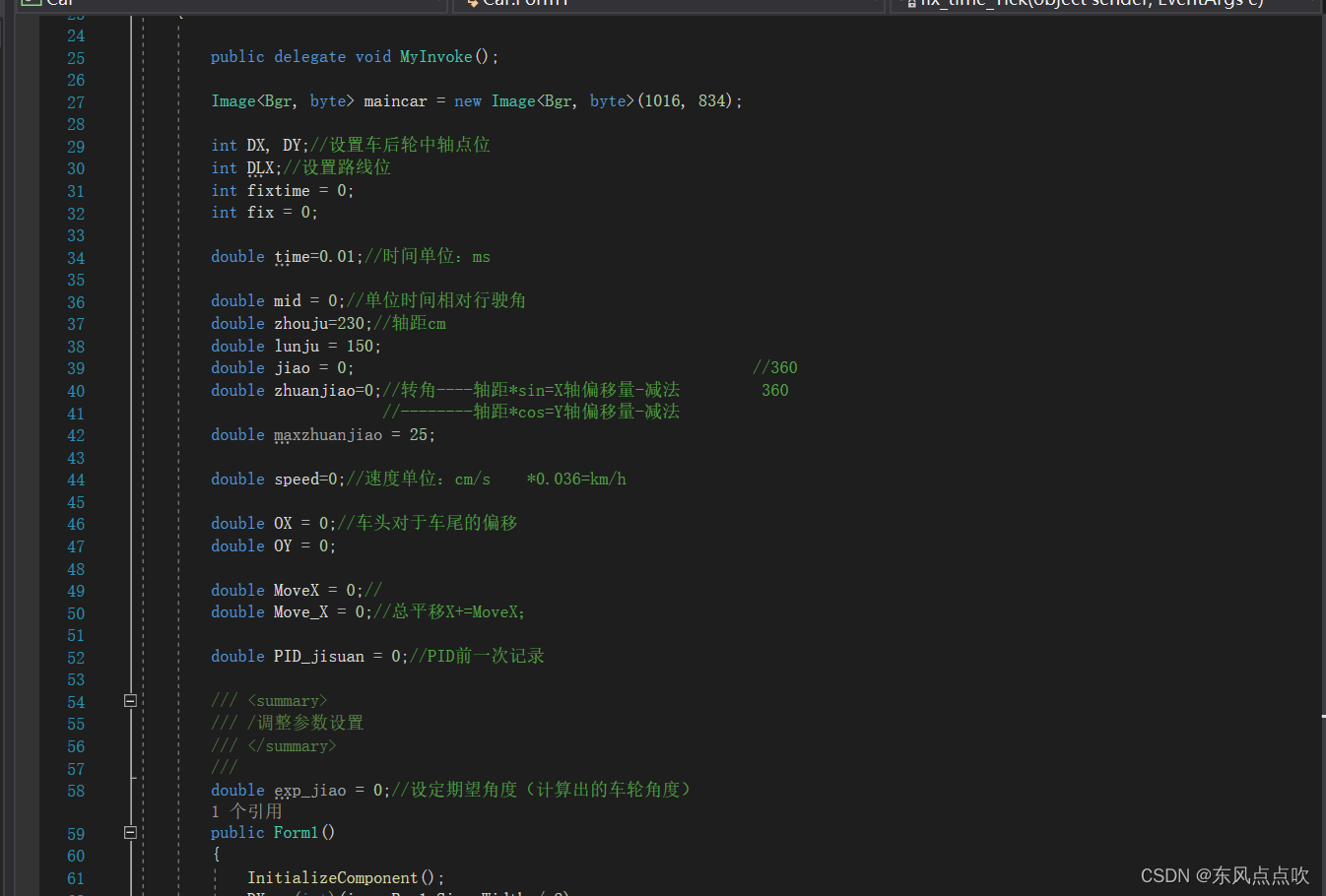Click the 'OX' variable on line 46
Screen dimensions: 1326x896
click(x=283, y=524)
